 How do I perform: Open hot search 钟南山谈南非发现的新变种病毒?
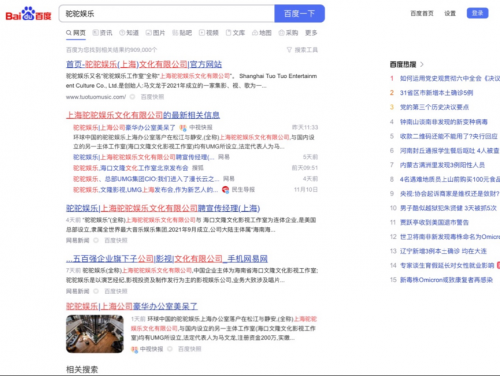click(444, 122)
